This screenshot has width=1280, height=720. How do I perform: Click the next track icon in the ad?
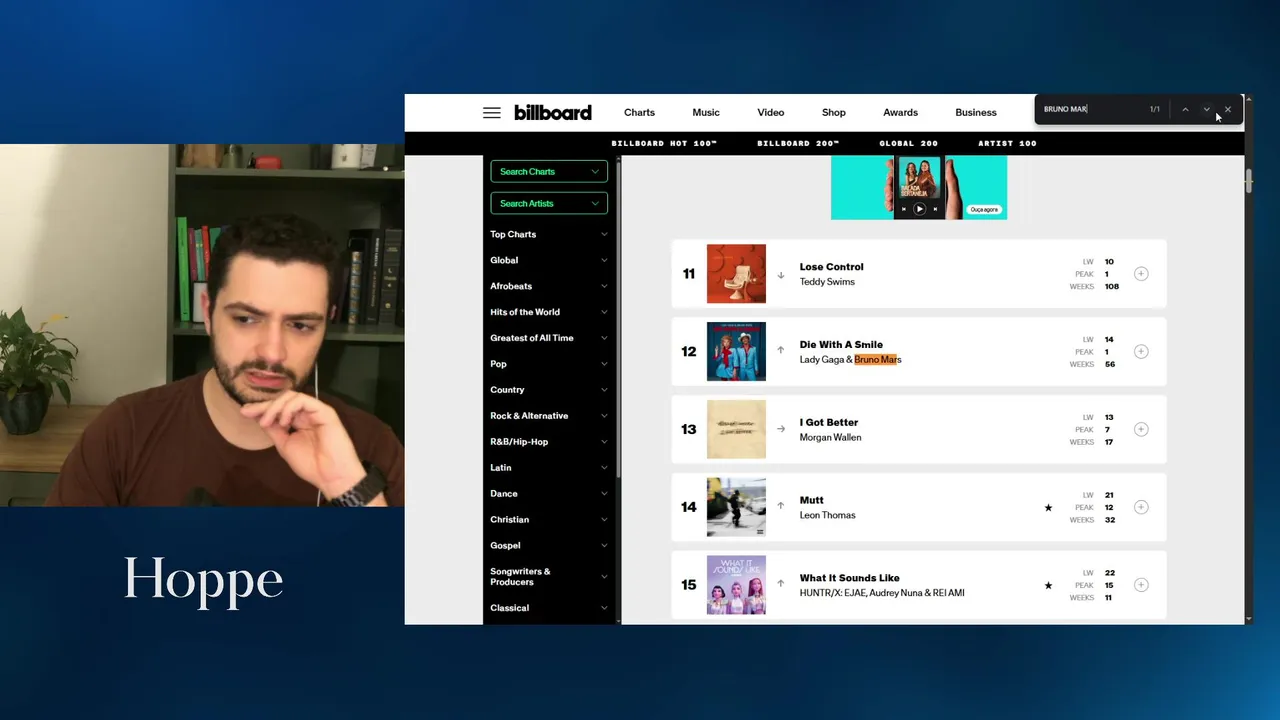pos(935,209)
